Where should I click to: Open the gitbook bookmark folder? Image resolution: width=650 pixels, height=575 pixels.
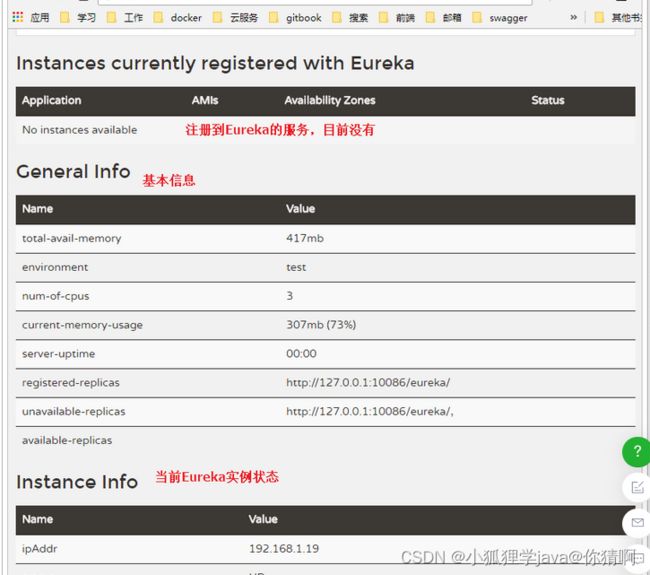click(x=295, y=17)
